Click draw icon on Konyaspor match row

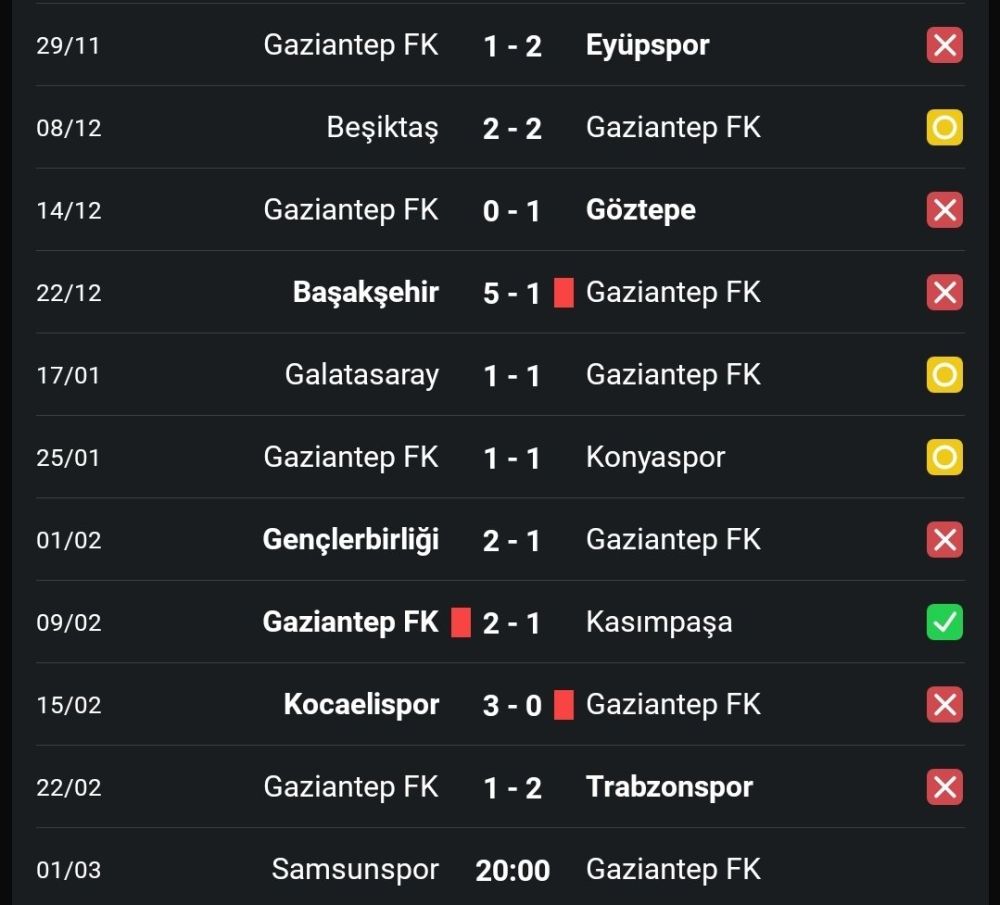[x=944, y=458]
